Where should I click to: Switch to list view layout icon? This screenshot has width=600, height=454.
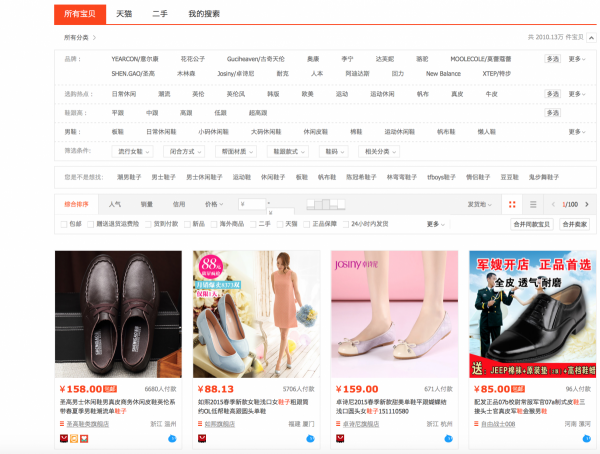(533, 204)
